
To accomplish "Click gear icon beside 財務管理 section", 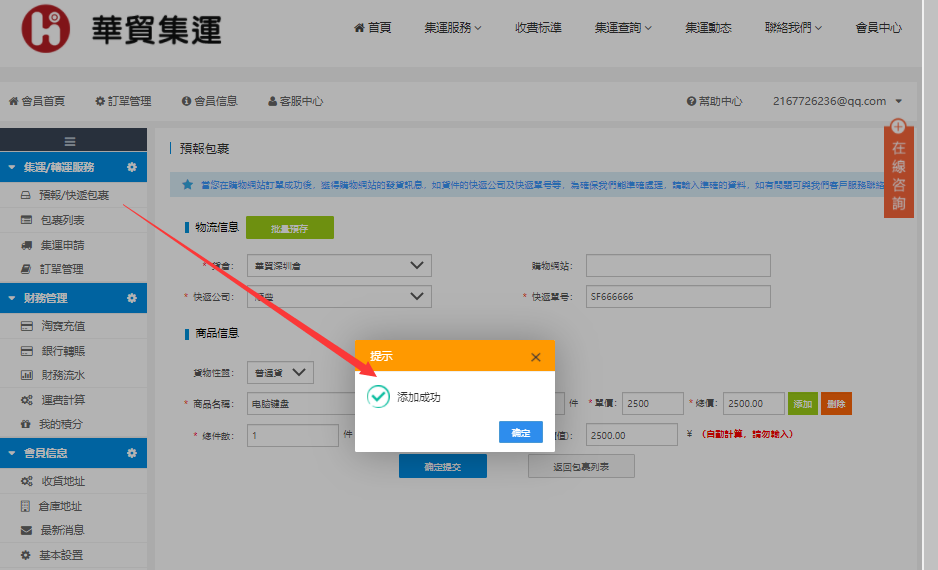I will coord(132,298).
